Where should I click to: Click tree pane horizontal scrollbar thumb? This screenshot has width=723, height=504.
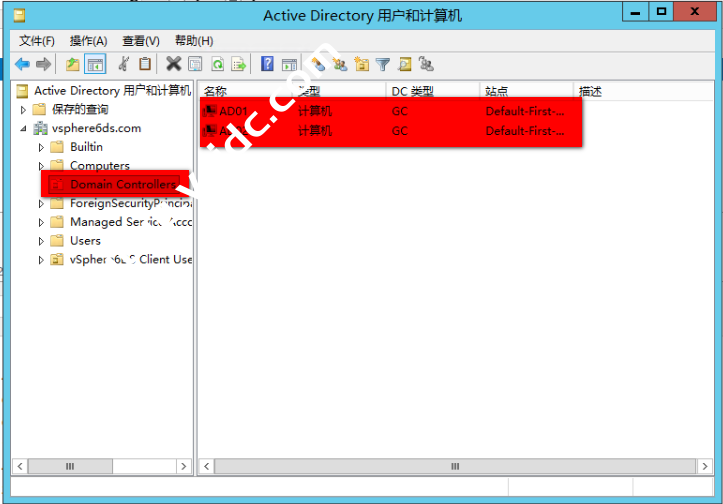(70, 466)
